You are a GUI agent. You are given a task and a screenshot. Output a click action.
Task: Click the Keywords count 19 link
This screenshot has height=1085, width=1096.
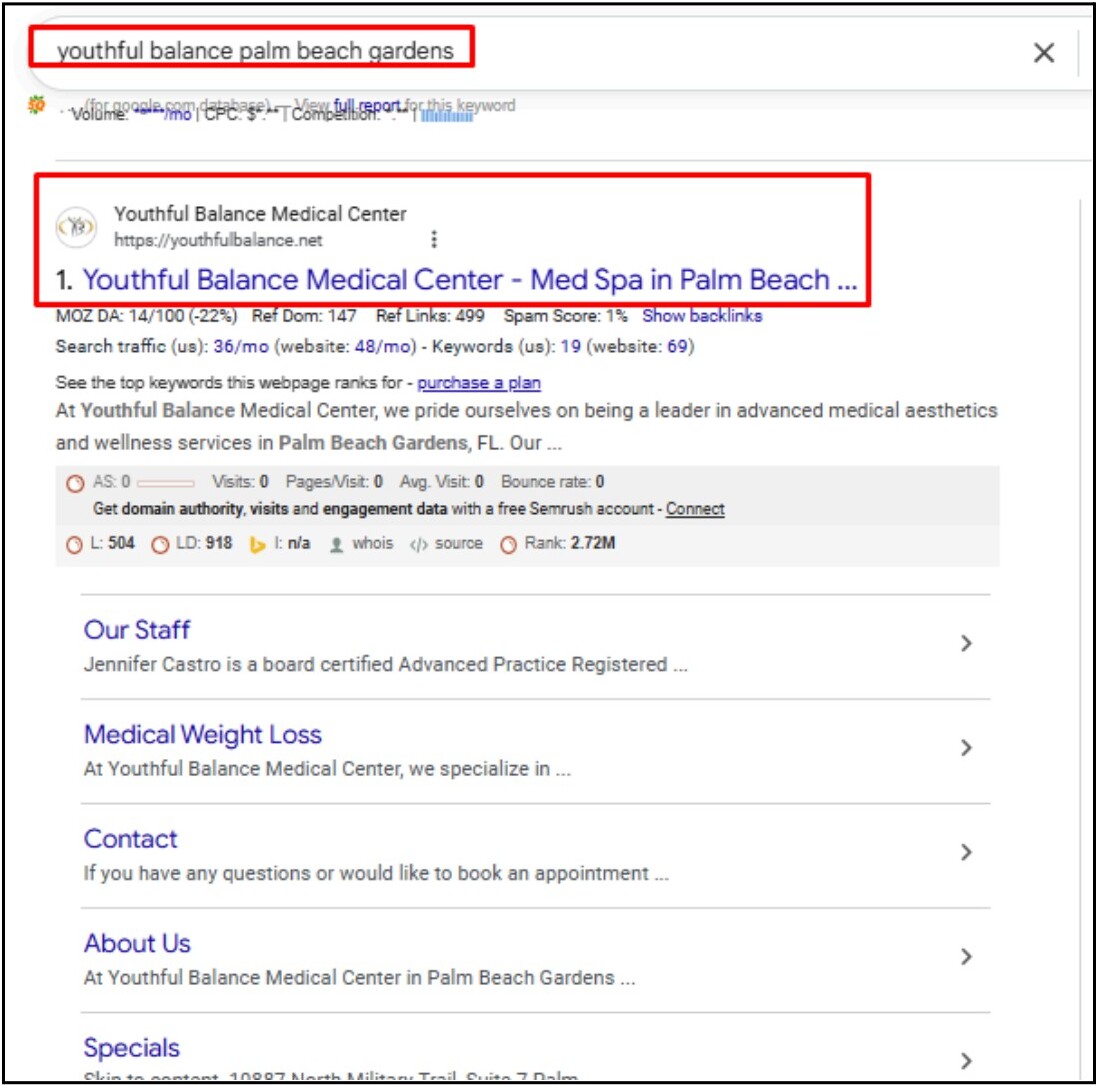pyautogui.click(x=570, y=346)
